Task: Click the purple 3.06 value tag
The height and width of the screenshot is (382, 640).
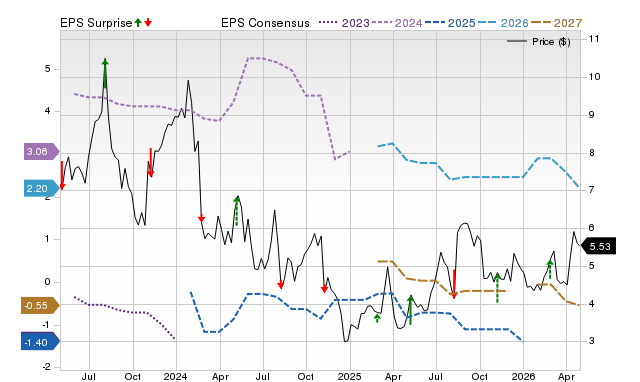Action: [x=41, y=152]
